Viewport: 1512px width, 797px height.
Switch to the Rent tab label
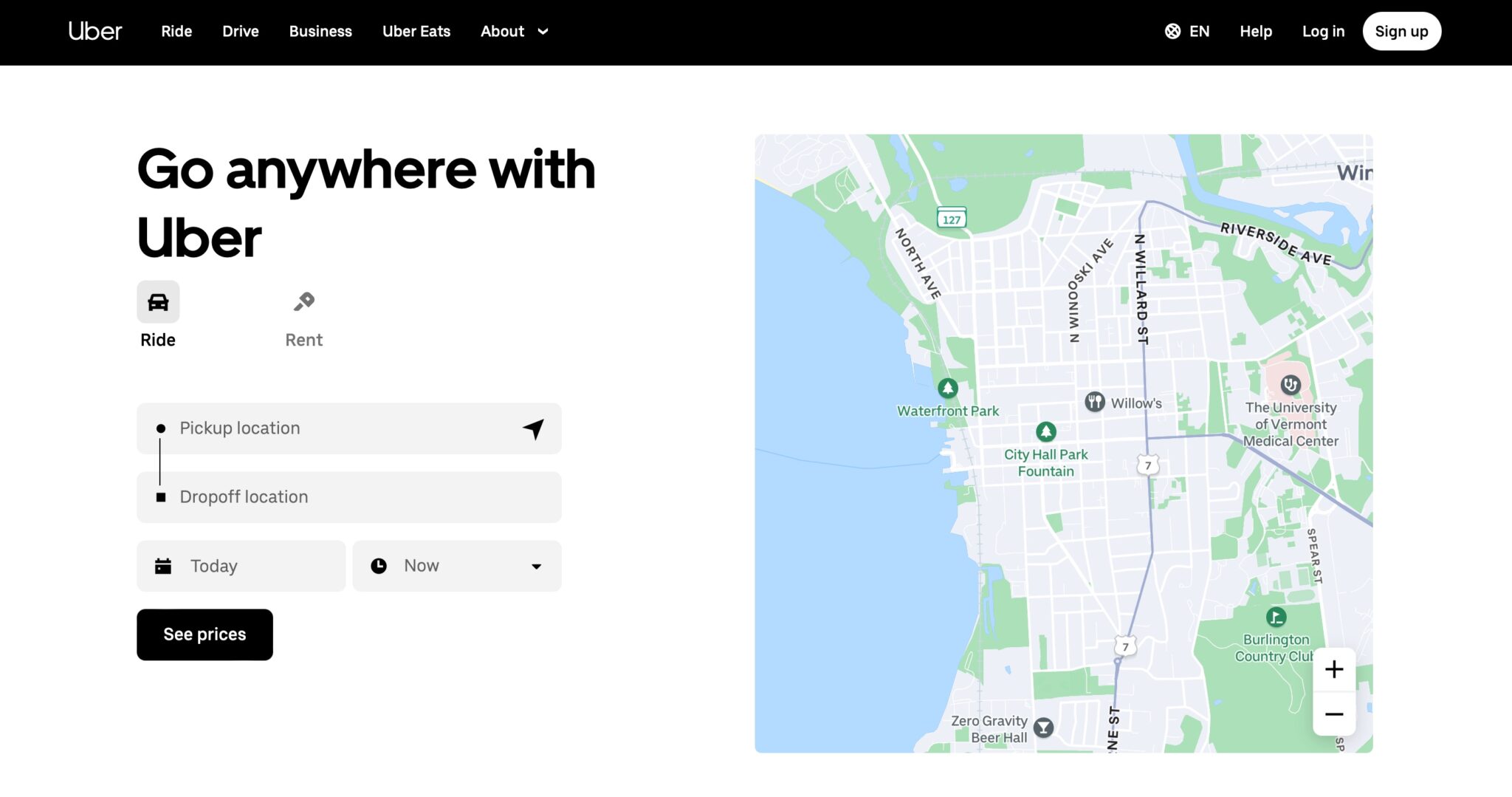tap(304, 340)
